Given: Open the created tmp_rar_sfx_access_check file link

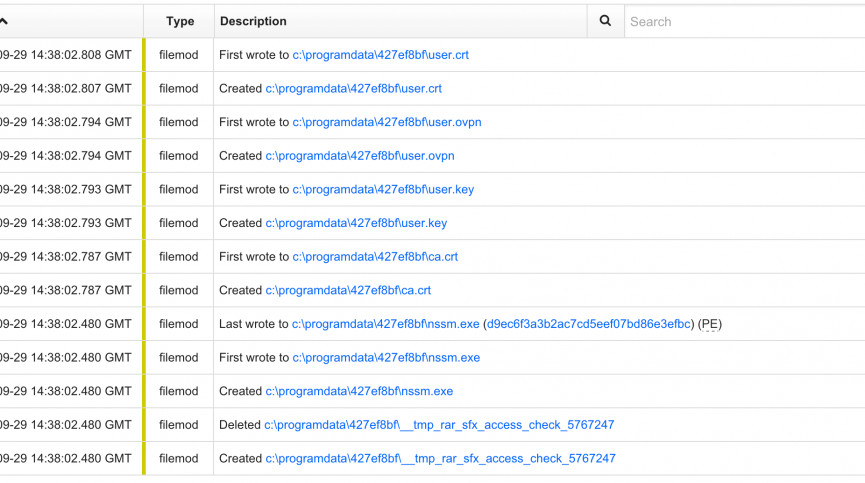Looking at the screenshot, I should pyautogui.click(x=440, y=458).
